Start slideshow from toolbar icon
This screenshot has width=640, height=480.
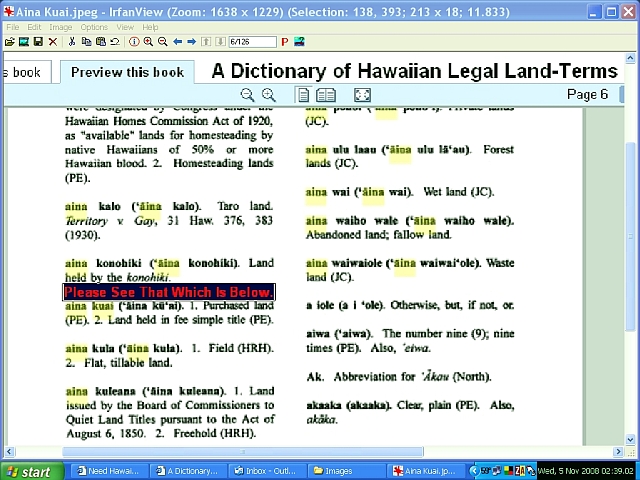(24, 42)
